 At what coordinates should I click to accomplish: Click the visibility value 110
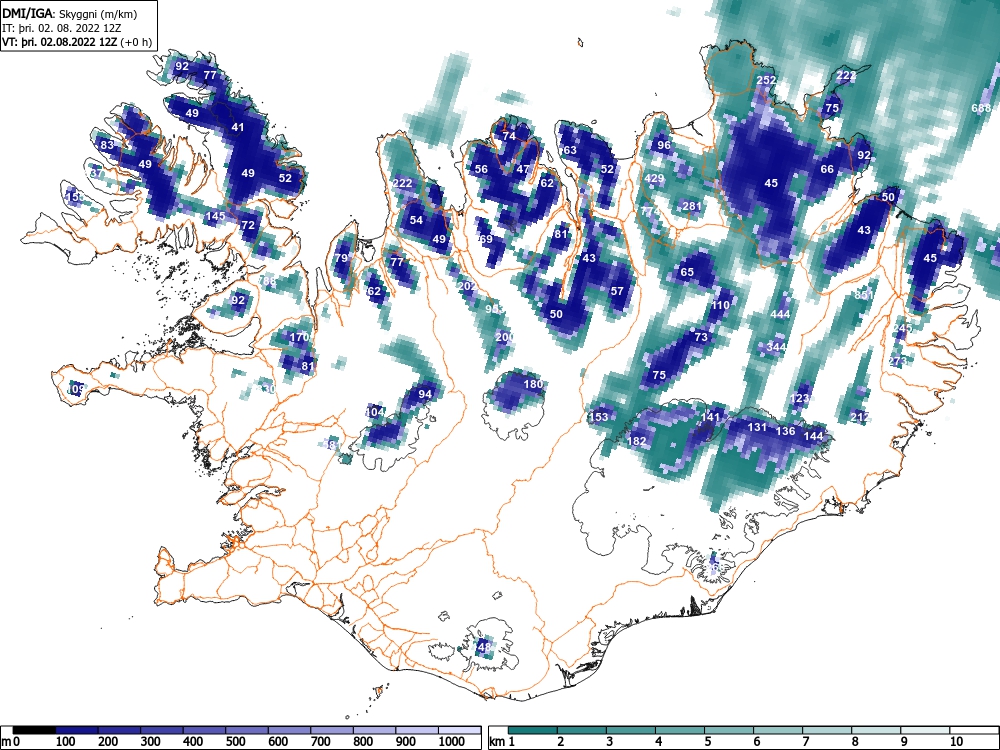720,305
